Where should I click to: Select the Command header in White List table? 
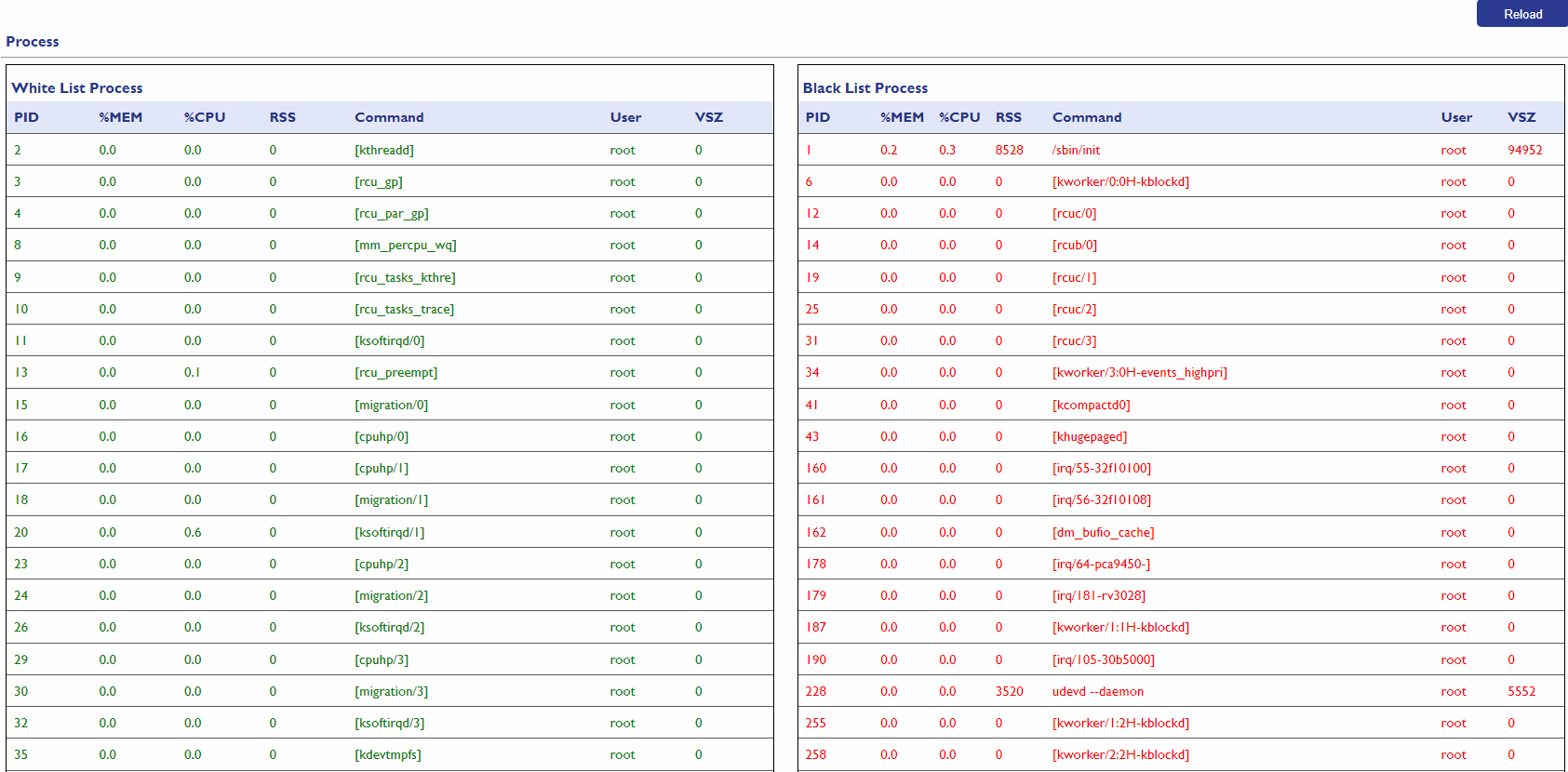pos(389,117)
